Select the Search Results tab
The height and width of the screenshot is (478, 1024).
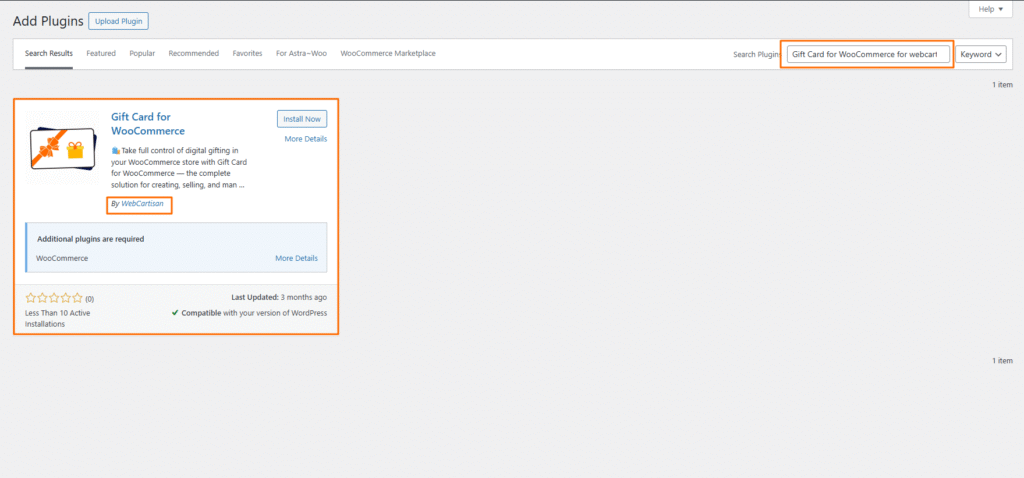pyautogui.click(x=49, y=53)
